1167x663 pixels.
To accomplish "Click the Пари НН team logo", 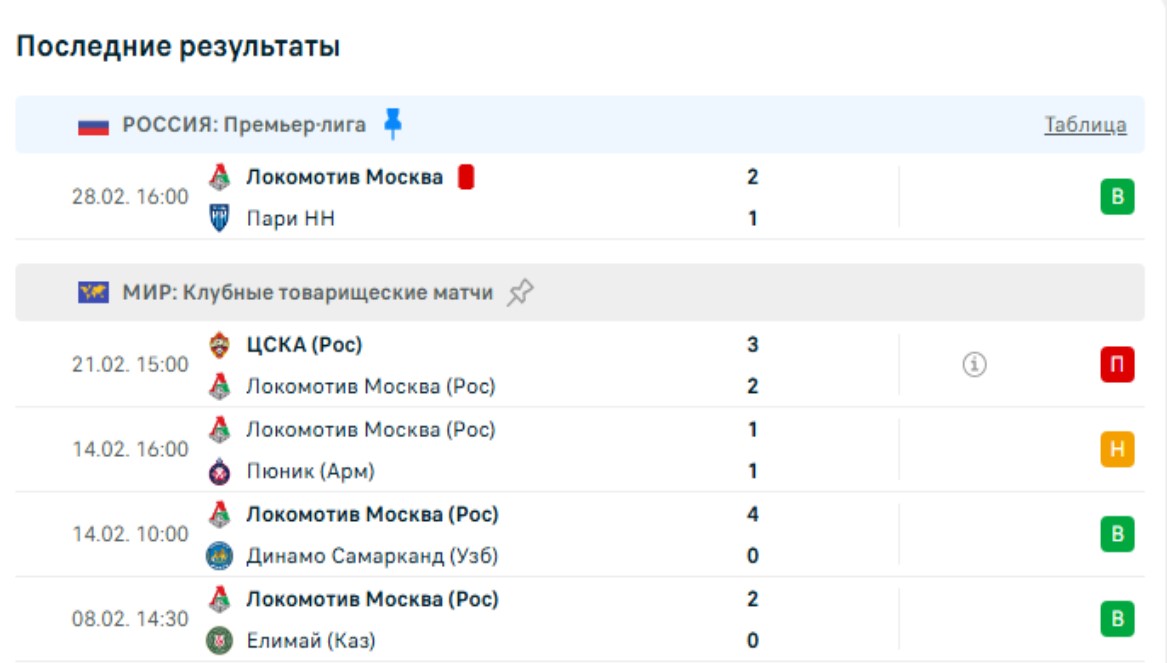I will [219, 218].
